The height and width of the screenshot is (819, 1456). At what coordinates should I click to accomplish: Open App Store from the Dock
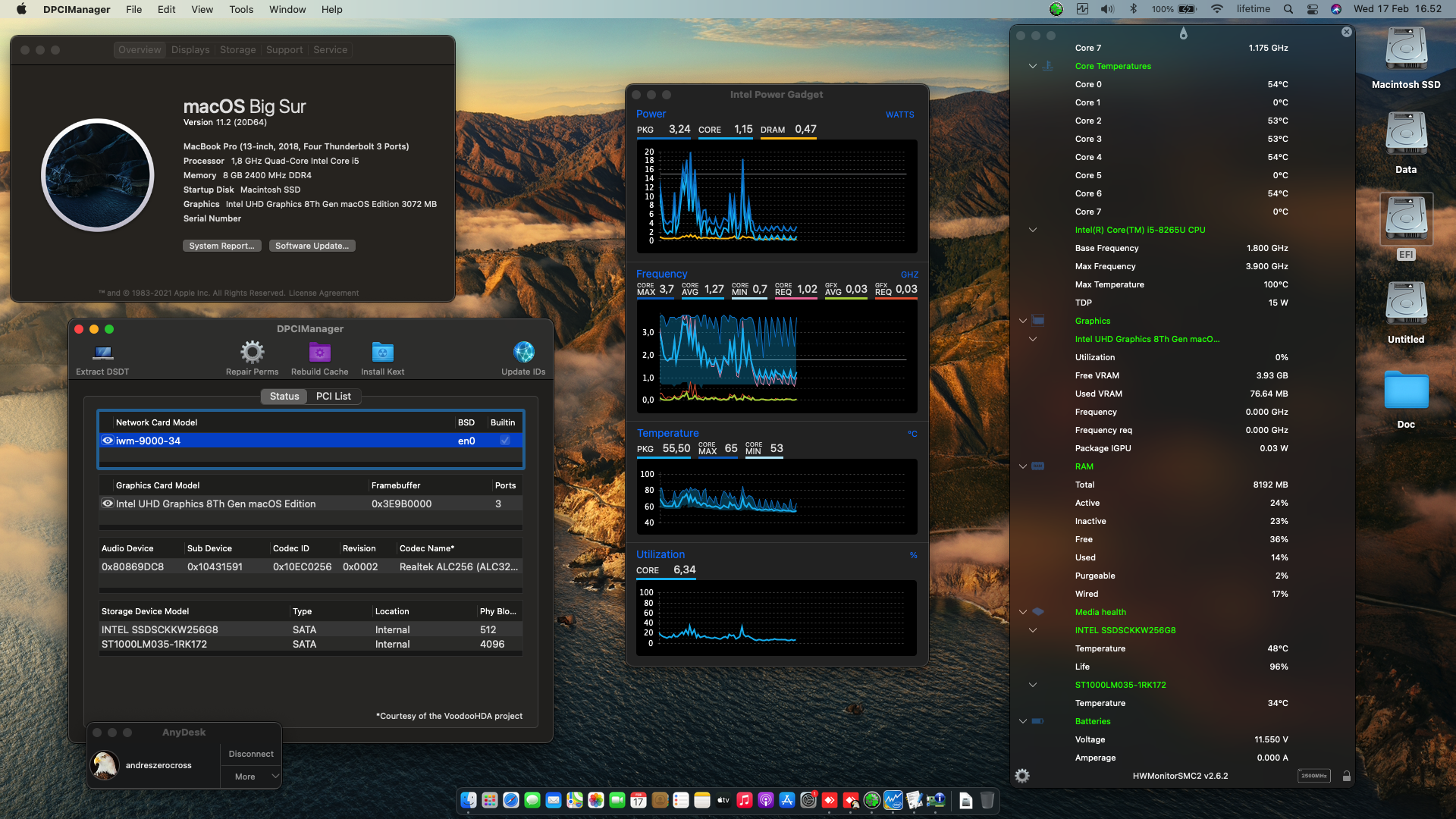pyautogui.click(x=787, y=800)
